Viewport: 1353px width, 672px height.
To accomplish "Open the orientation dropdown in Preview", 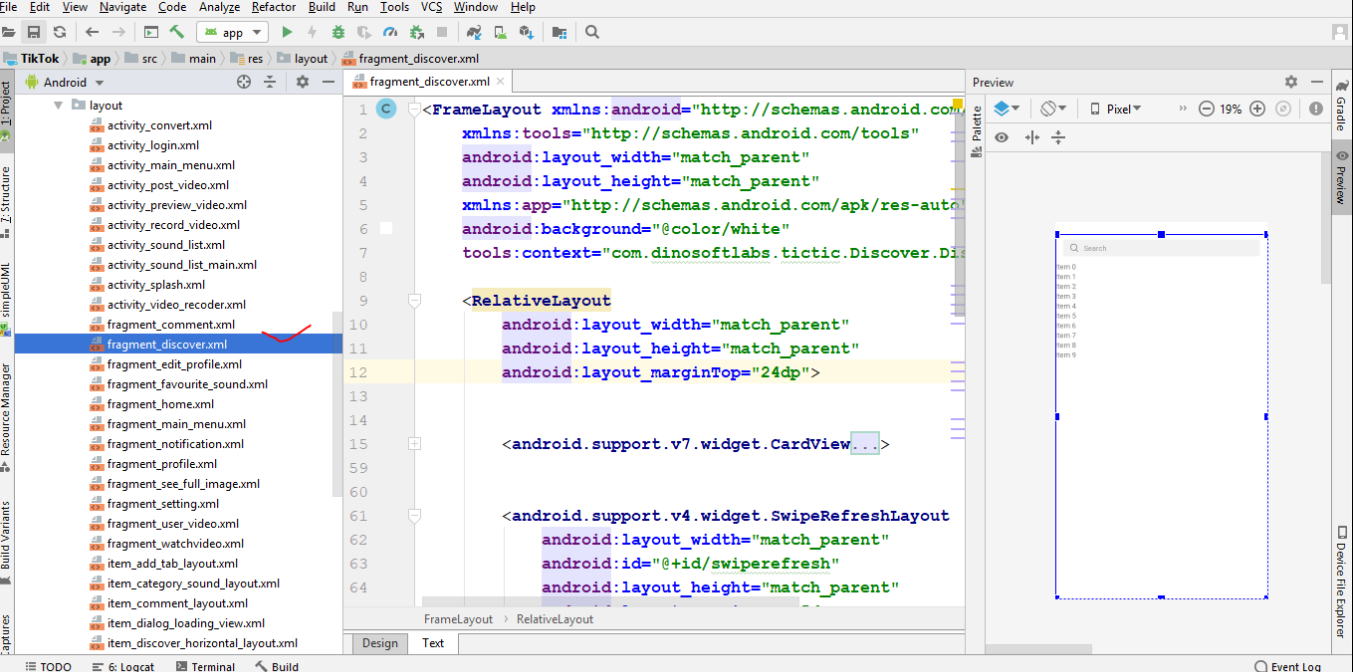I will [1053, 109].
